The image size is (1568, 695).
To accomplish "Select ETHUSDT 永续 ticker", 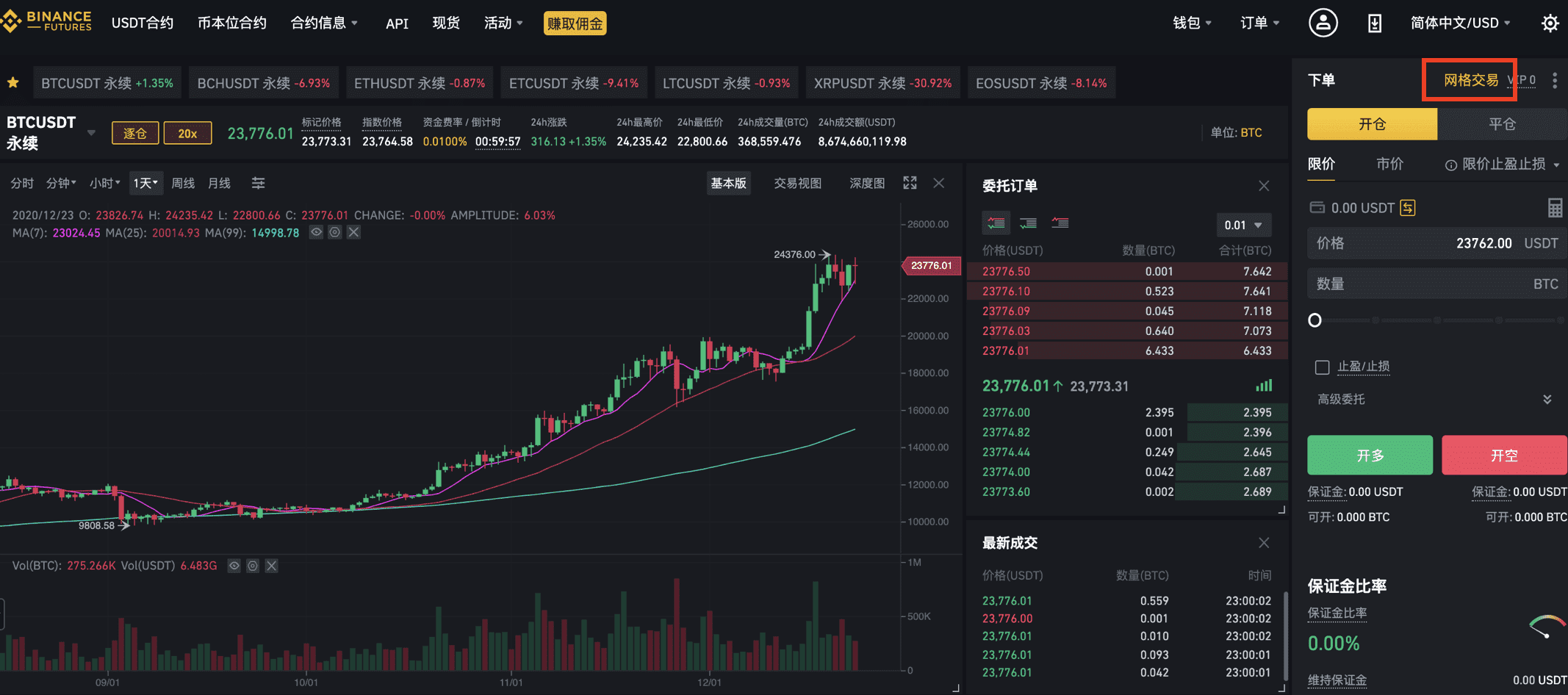I will [x=419, y=83].
